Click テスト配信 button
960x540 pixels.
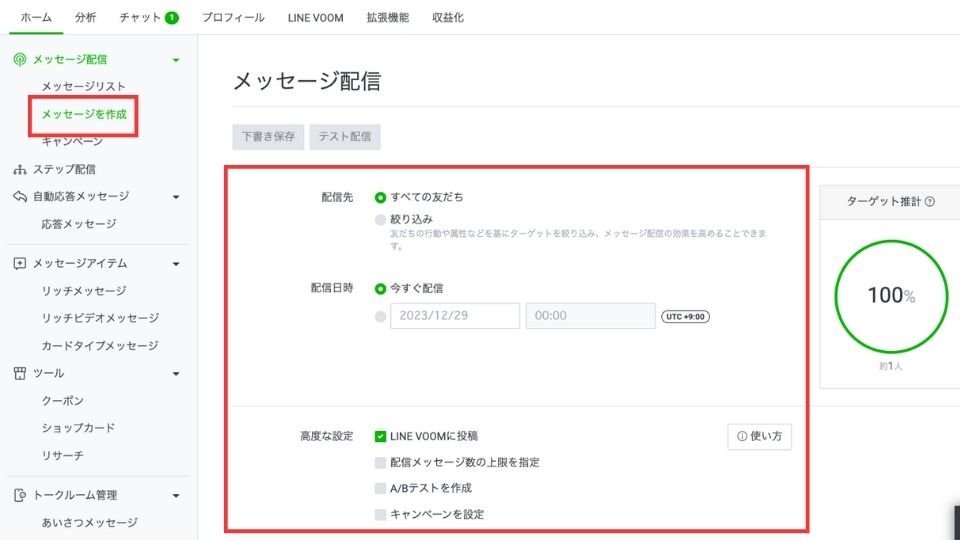(x=345, y=137)
